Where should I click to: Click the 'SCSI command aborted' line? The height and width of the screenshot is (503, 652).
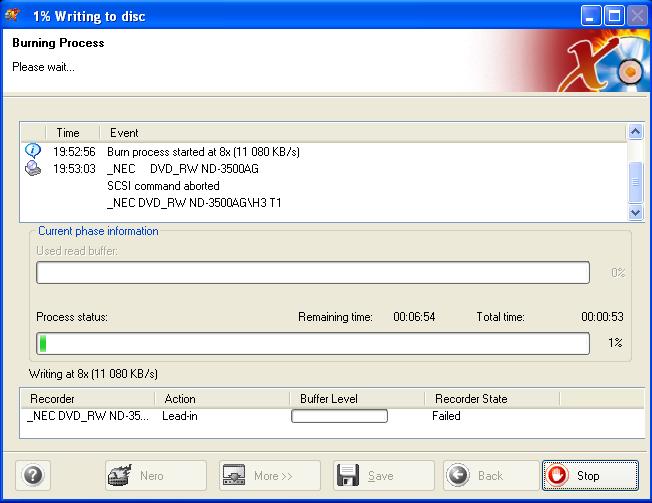coord(163,186)
